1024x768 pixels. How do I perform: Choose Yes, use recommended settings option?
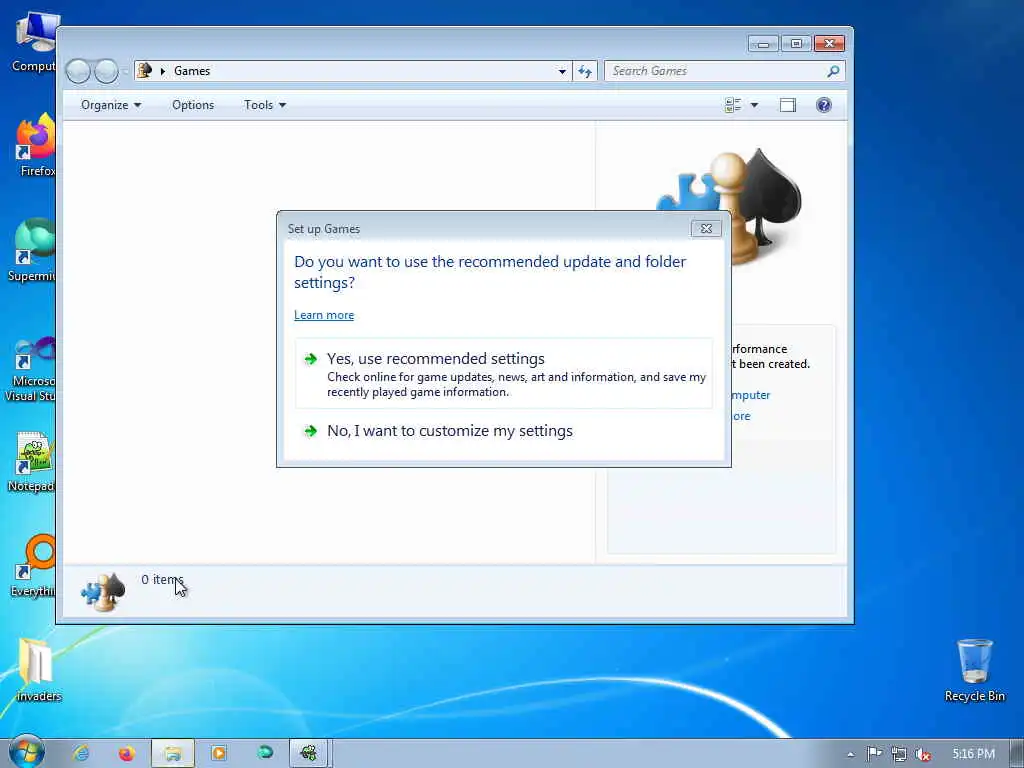coord(504,374)
